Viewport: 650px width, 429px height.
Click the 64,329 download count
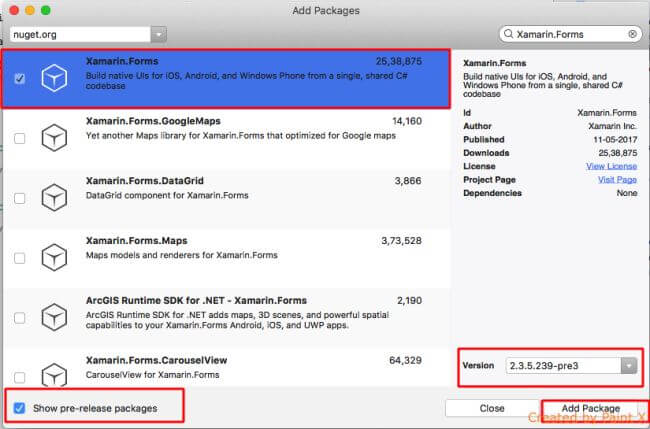point(405,360)
